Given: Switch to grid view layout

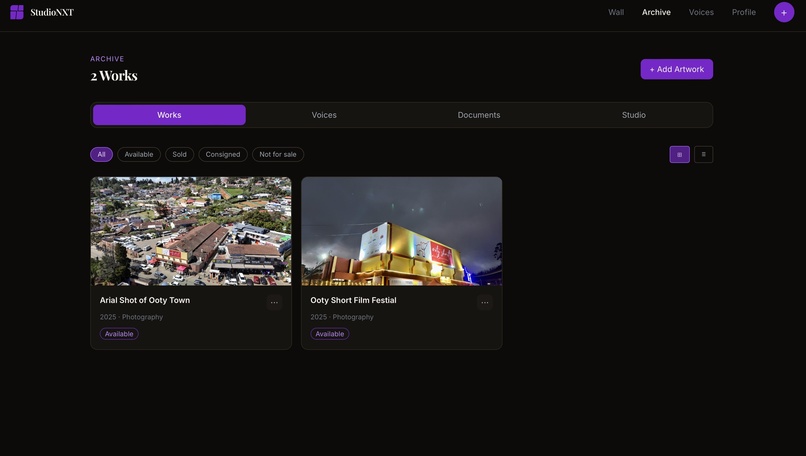Looking at the screenshot, I should tap(680, 154).
